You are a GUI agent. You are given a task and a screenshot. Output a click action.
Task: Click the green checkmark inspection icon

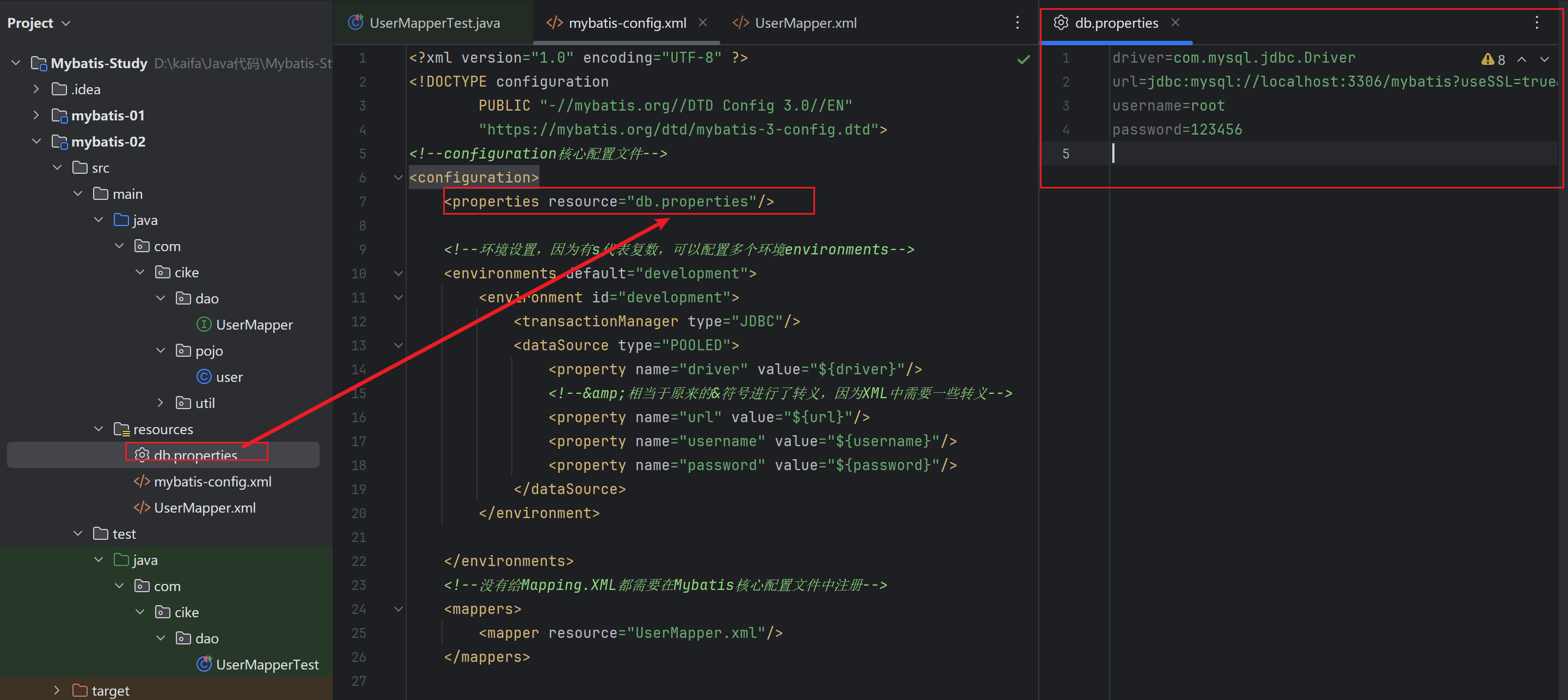click(x=1023, y=60)
